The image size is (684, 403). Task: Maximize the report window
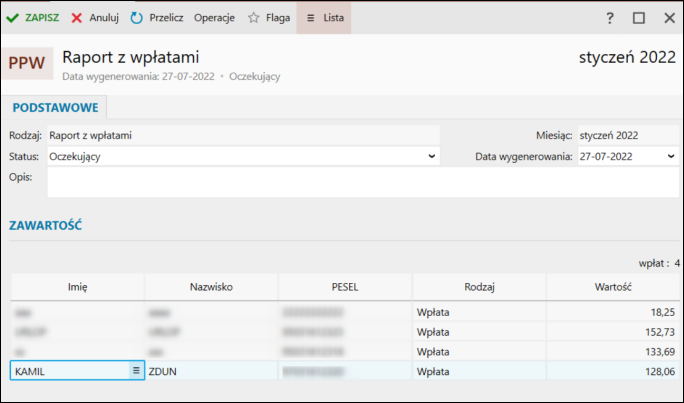(639, 18)
